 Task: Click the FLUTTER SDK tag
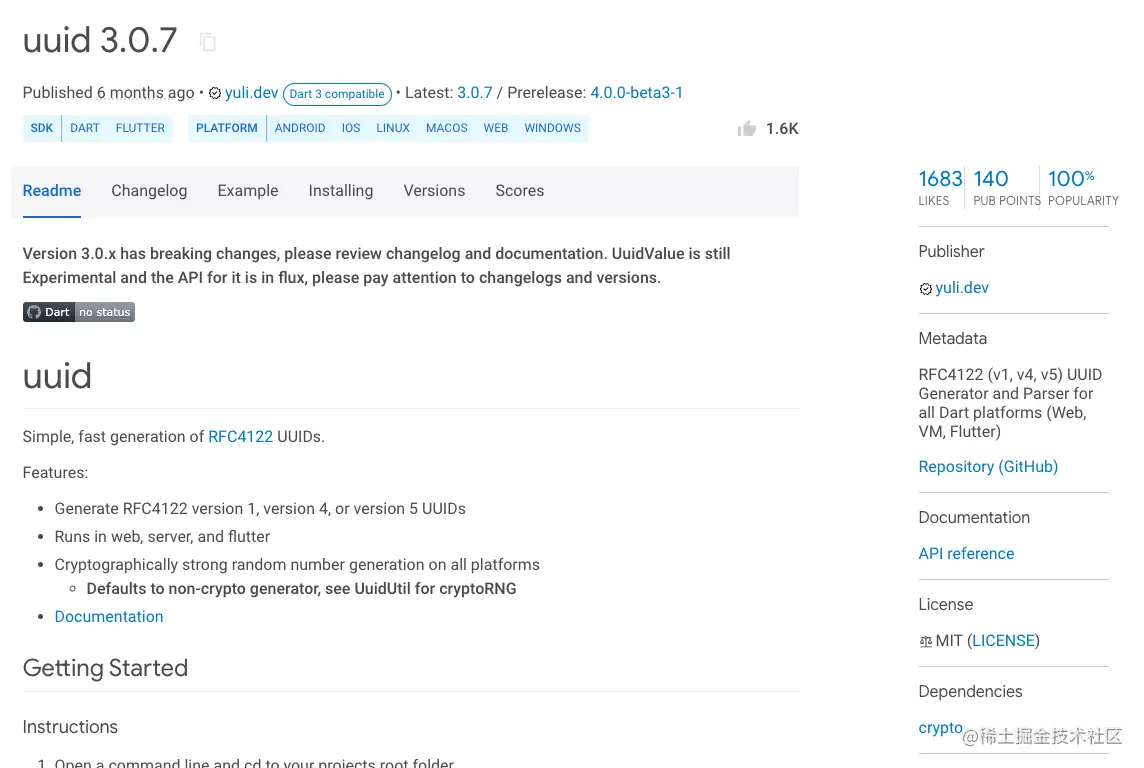[140, 128]
